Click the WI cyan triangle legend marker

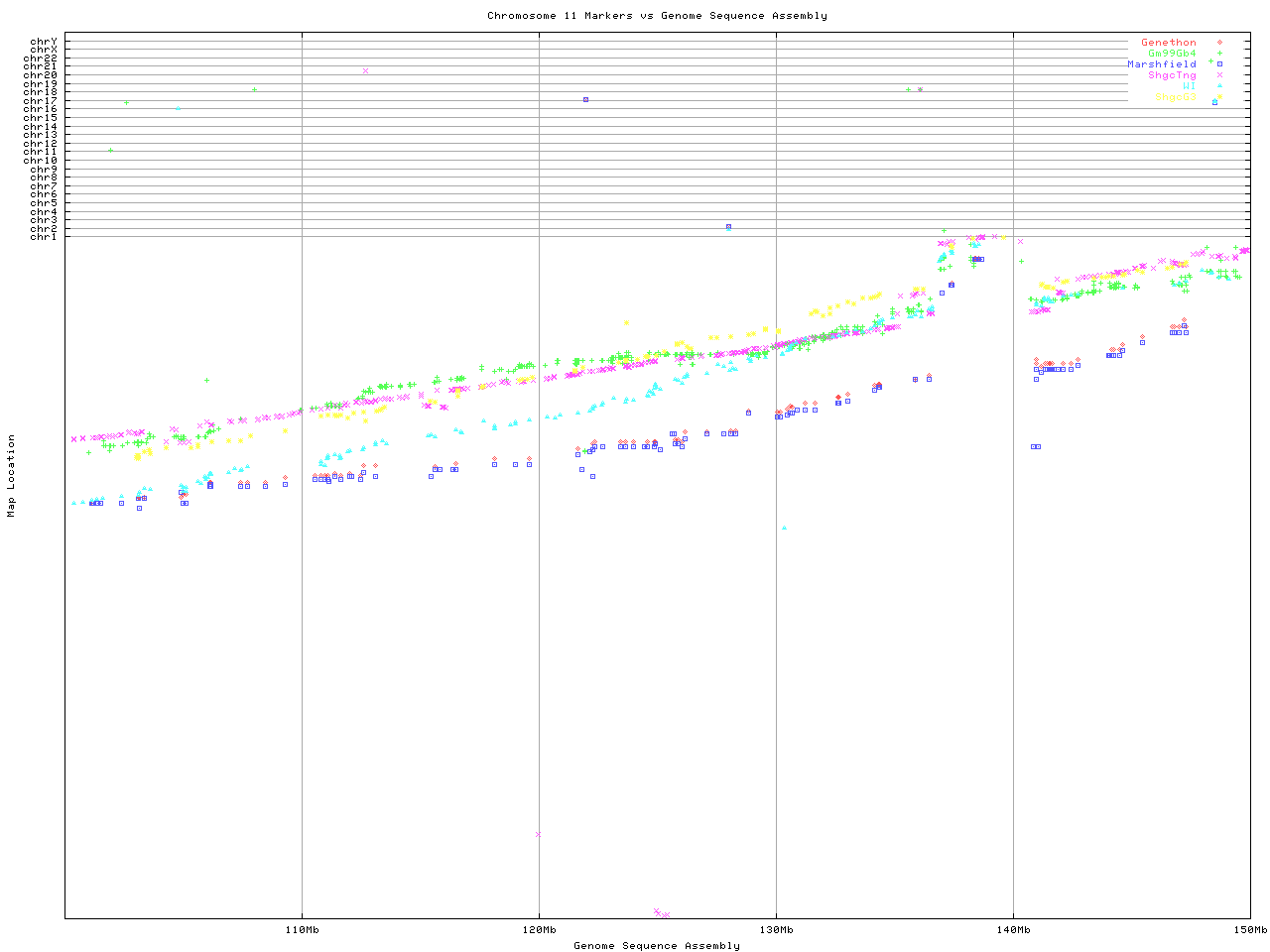[1219, 86]
